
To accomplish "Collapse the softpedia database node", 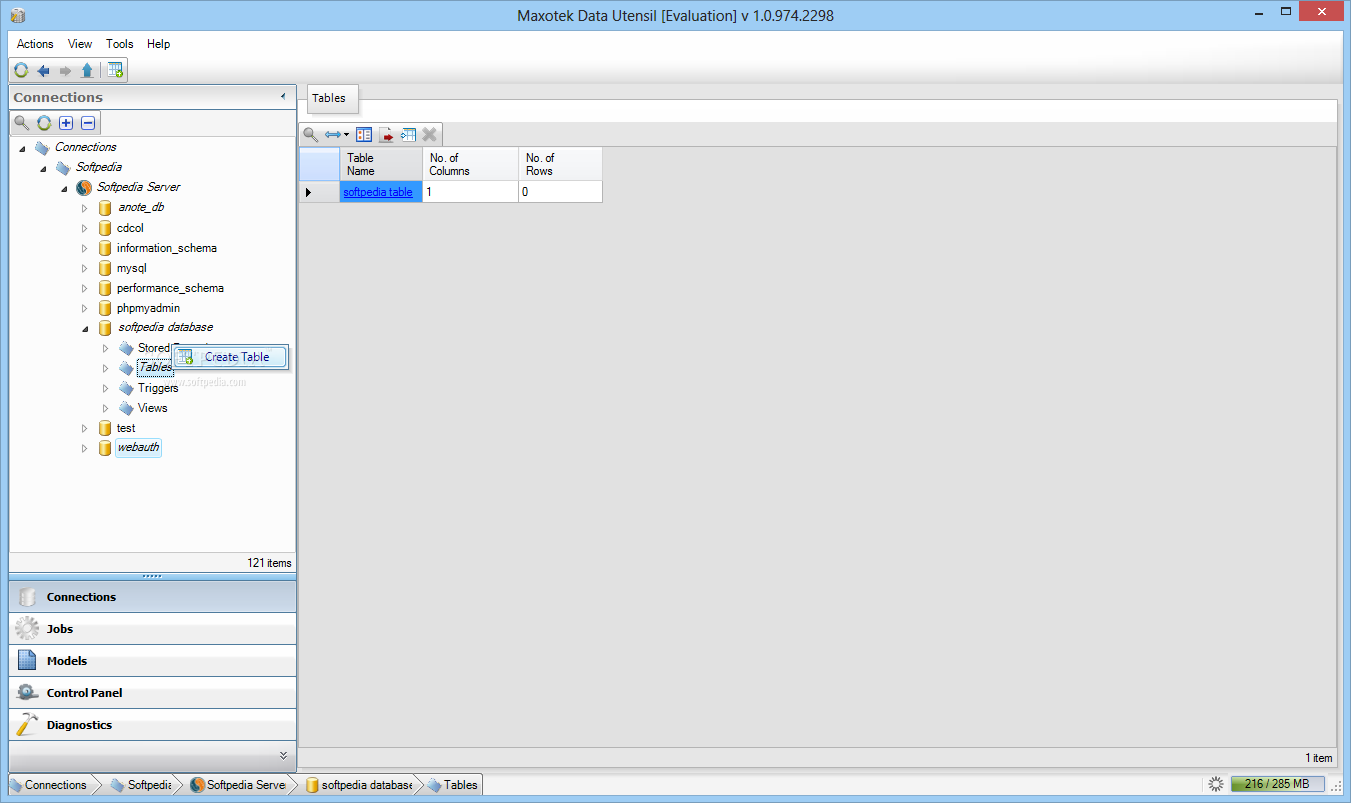I will click(x=84, y=328).
